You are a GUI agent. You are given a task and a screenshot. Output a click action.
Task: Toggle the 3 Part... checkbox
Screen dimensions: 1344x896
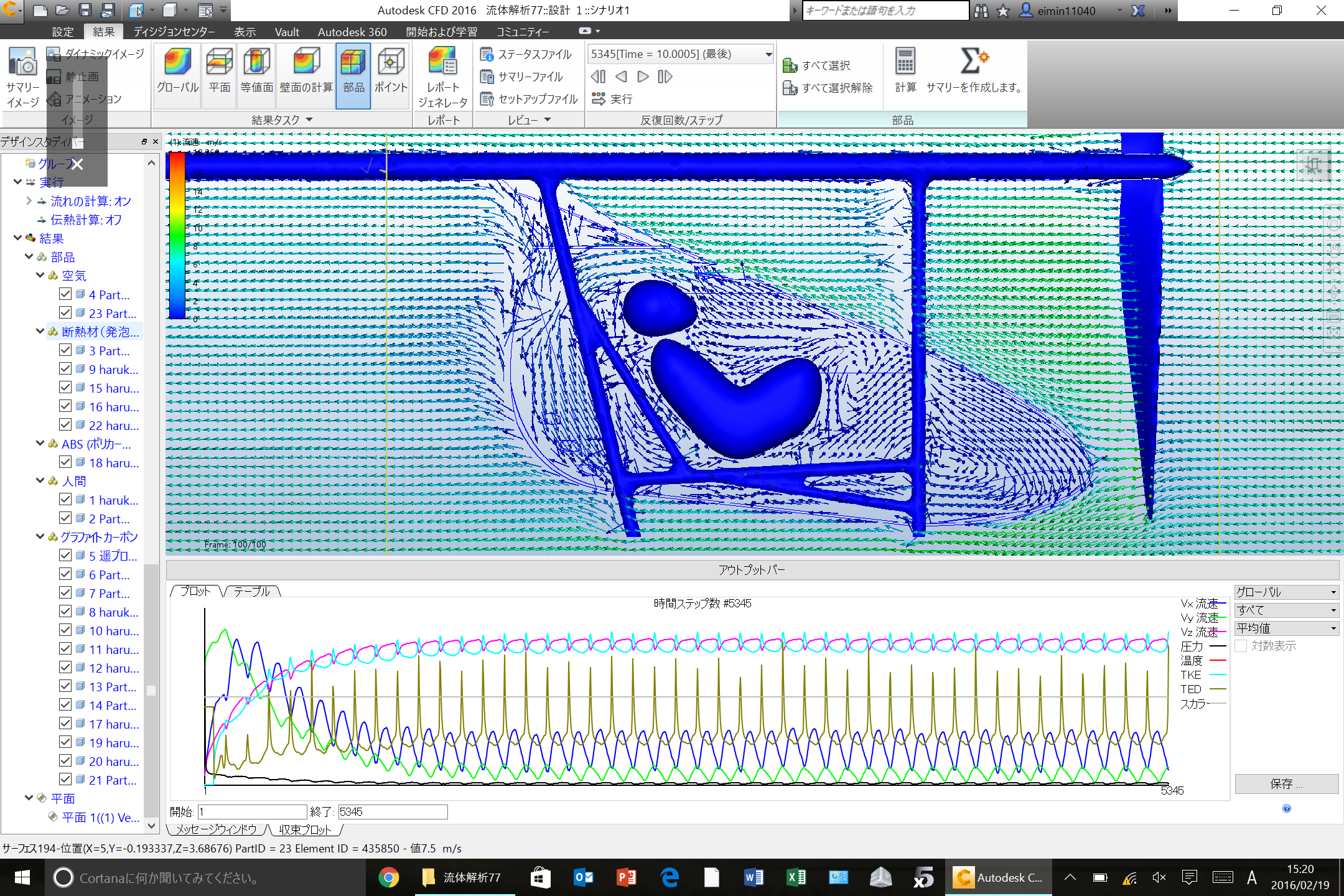(x=65, y=350)
